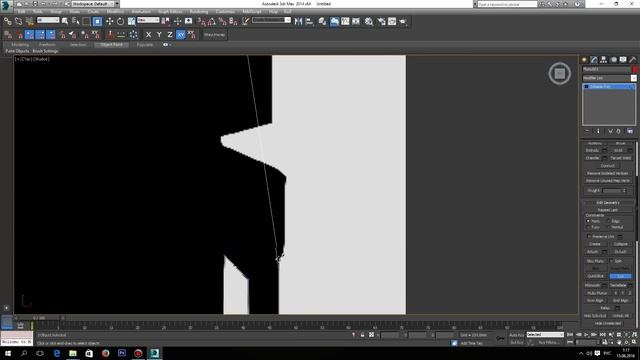Click the Unlink Selection tool

[x=18, y=21]
